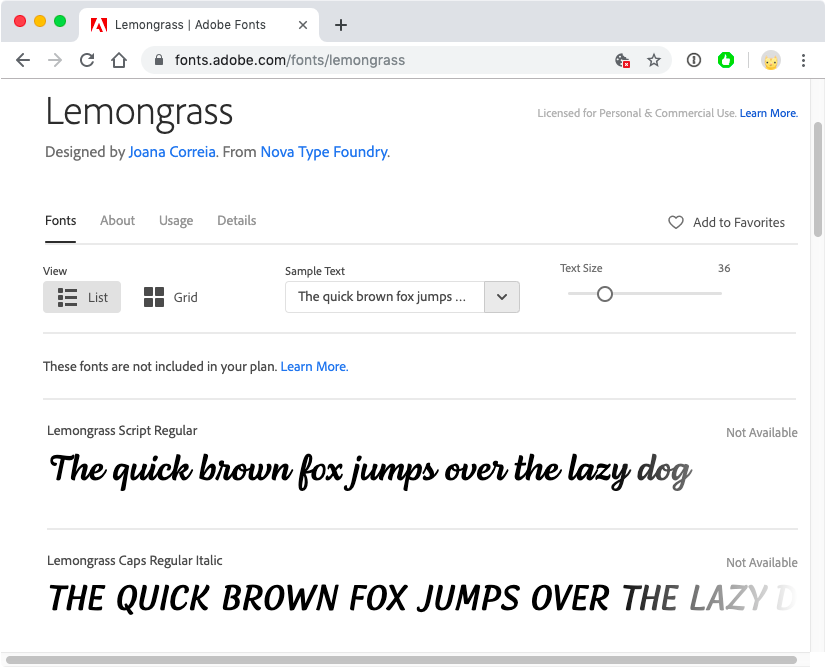This screenshot has width=825, height=668.
Task: Click the blocked cookies icon in address bar
Action: click(622, 60)
